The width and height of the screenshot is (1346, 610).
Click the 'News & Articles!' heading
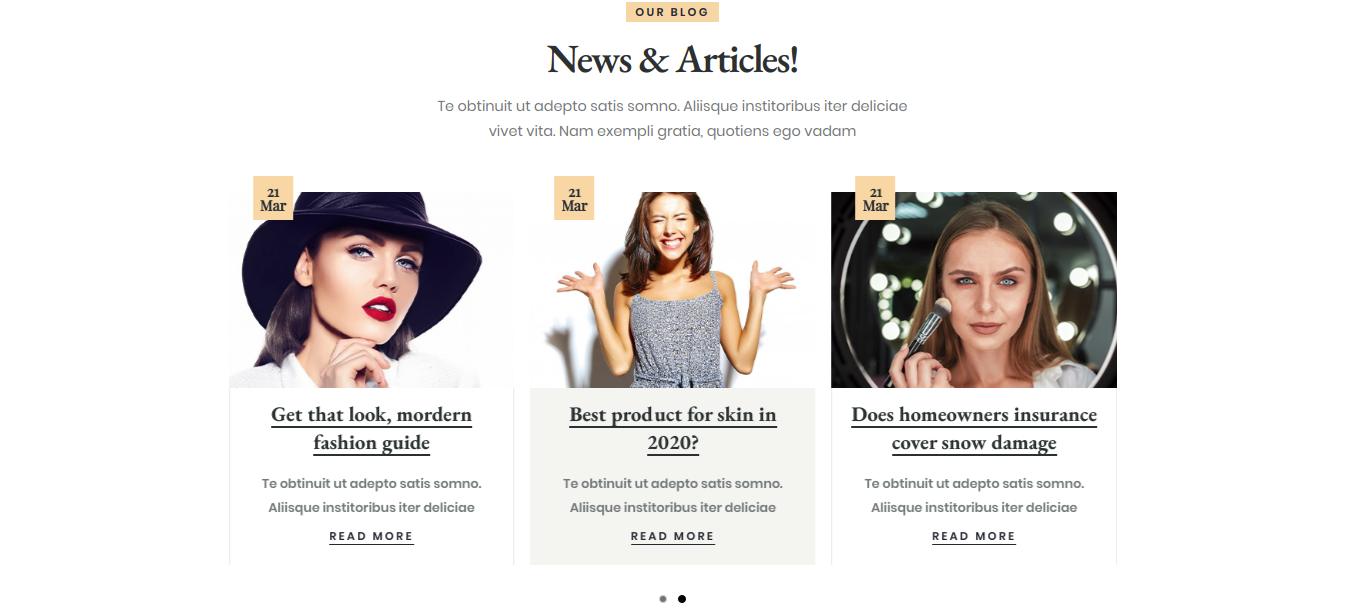pos(672,60)
